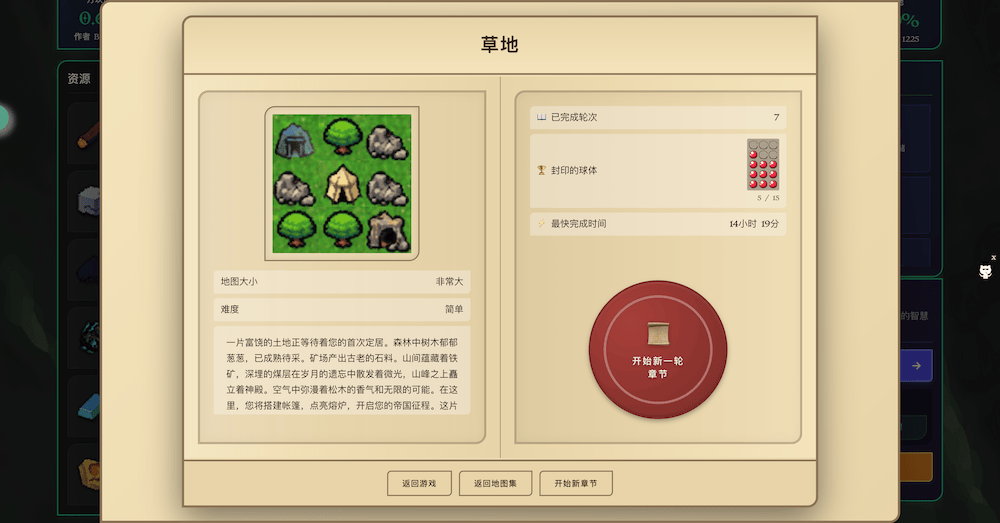Click the scroll icon in red circle
The image size is (1000, 523).
click(x=658, y=334)
